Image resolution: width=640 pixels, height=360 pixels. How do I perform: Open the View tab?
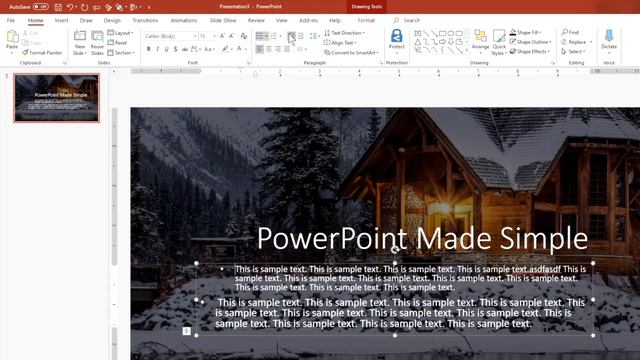click(x=282, y=20)
